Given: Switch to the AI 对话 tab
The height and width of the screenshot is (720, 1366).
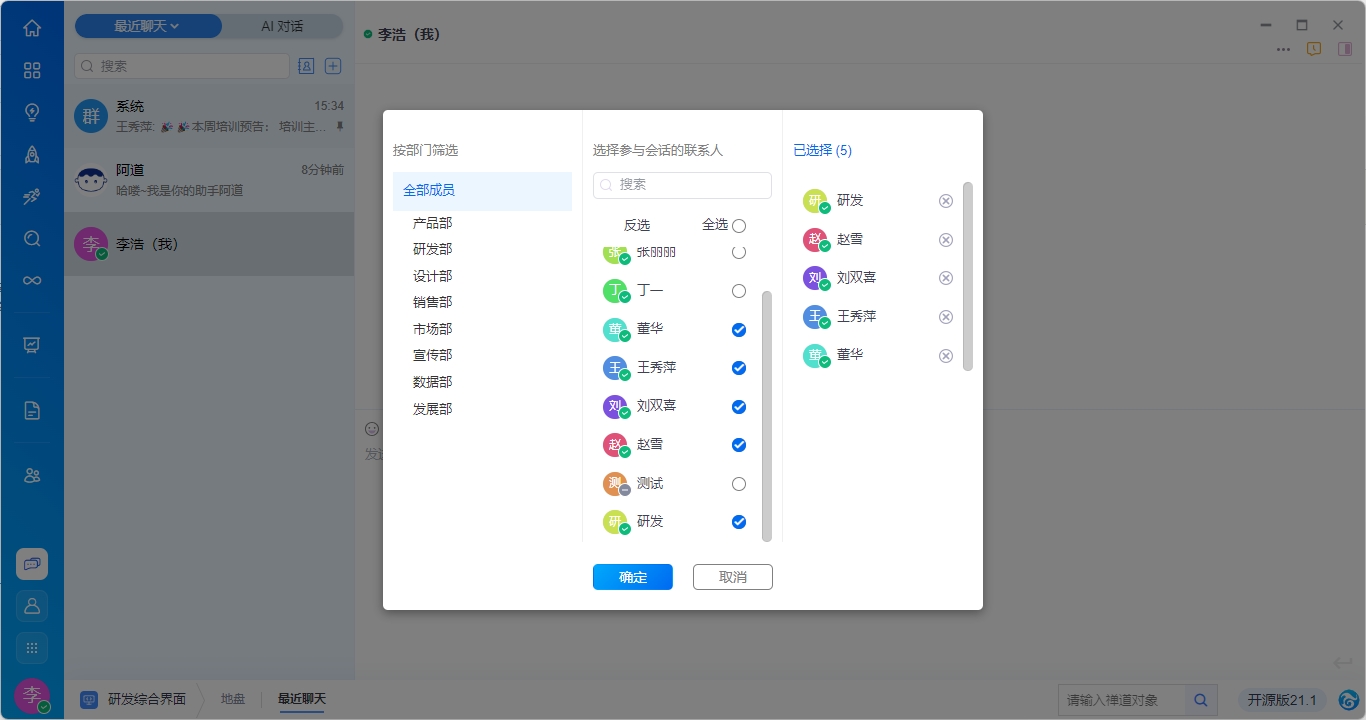Looking at the screenshot, I should click(282, 26).
